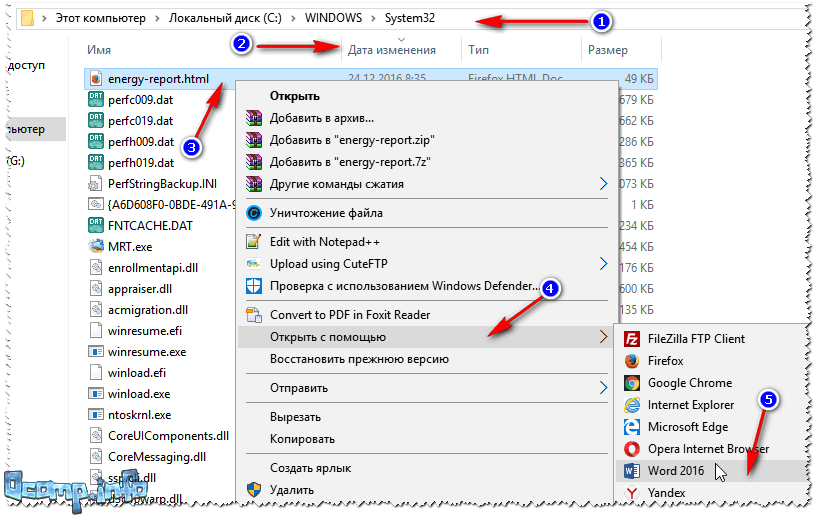The height and width of the screenshot is (516, 821).
Task: Select the Firefox icon in submenu
Action: (631, 361)
